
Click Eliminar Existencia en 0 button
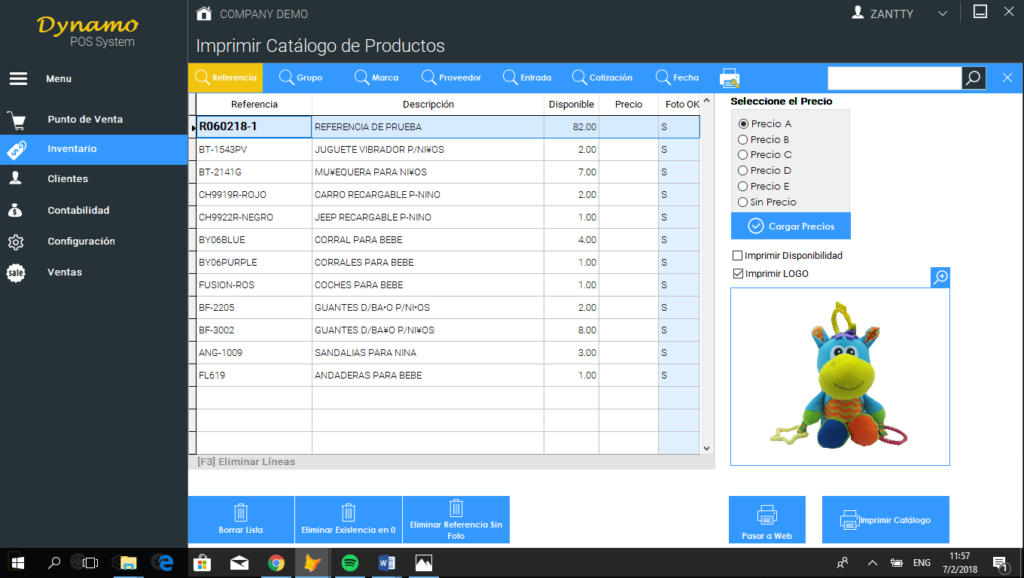point(348,519)
